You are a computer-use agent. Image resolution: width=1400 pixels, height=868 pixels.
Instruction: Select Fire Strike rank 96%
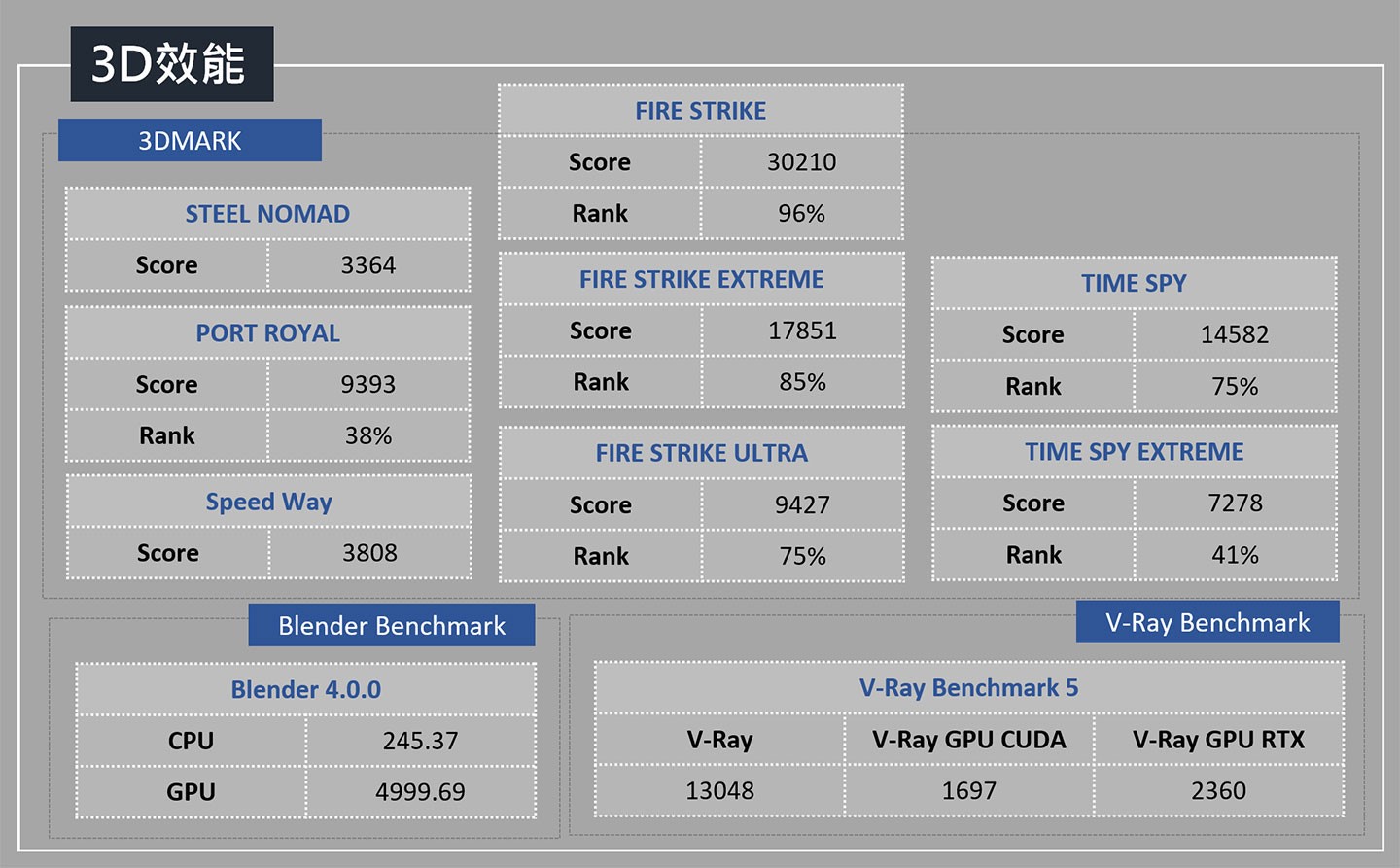tap(802, 213)
